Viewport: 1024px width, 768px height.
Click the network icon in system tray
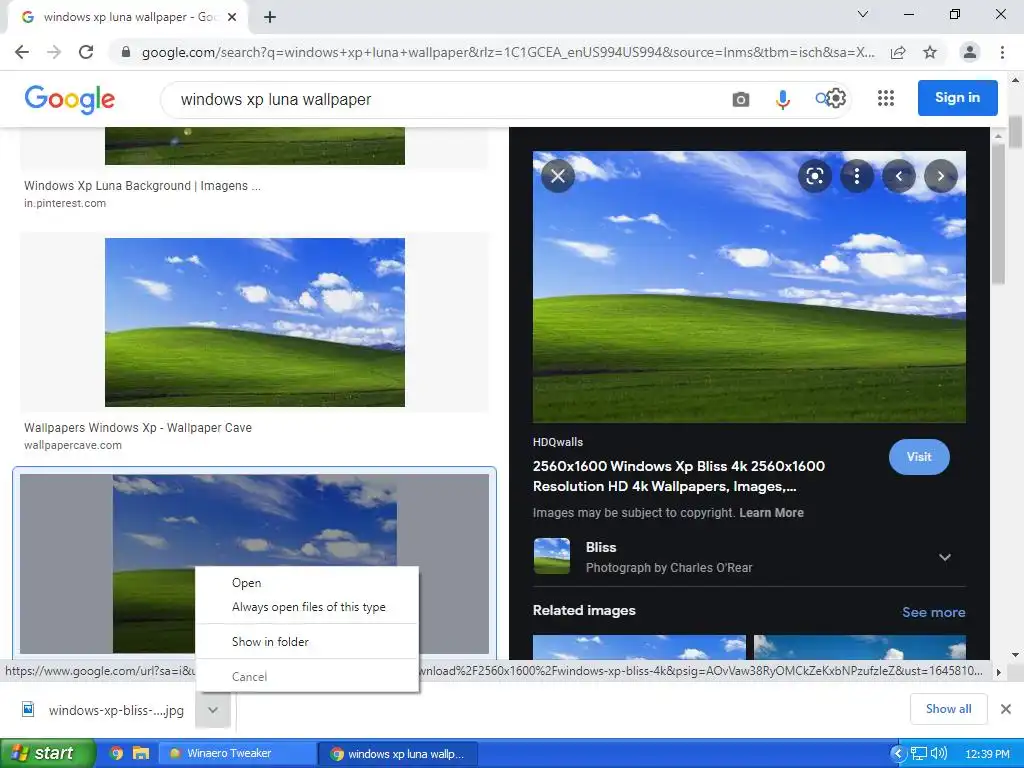click(919, 754)
